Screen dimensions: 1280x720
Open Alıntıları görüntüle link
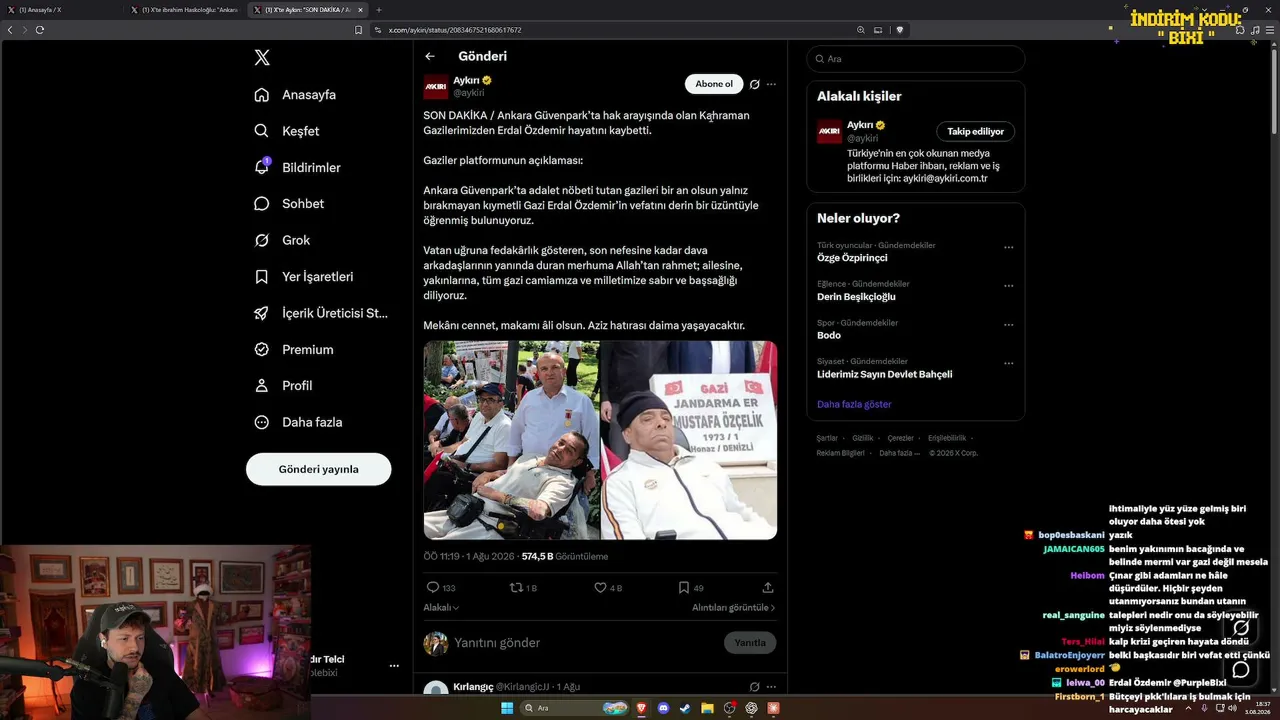(x=733, y=607)
